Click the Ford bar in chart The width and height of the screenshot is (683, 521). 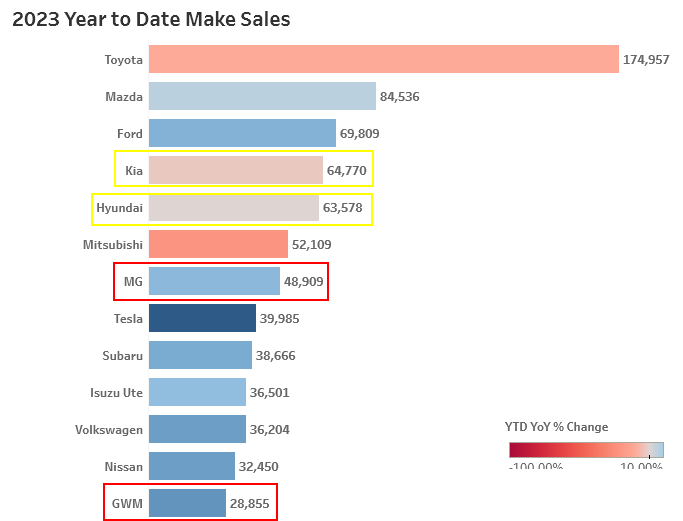242,133
